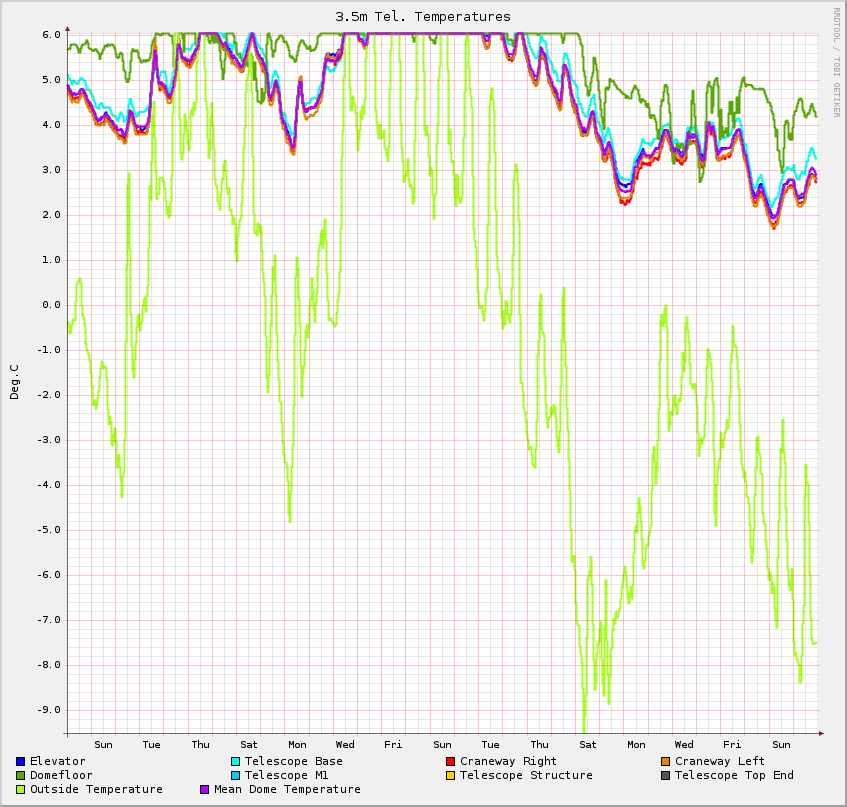
Task: Click the orange Craneway Left legend swatch
Action: point(665,761)
